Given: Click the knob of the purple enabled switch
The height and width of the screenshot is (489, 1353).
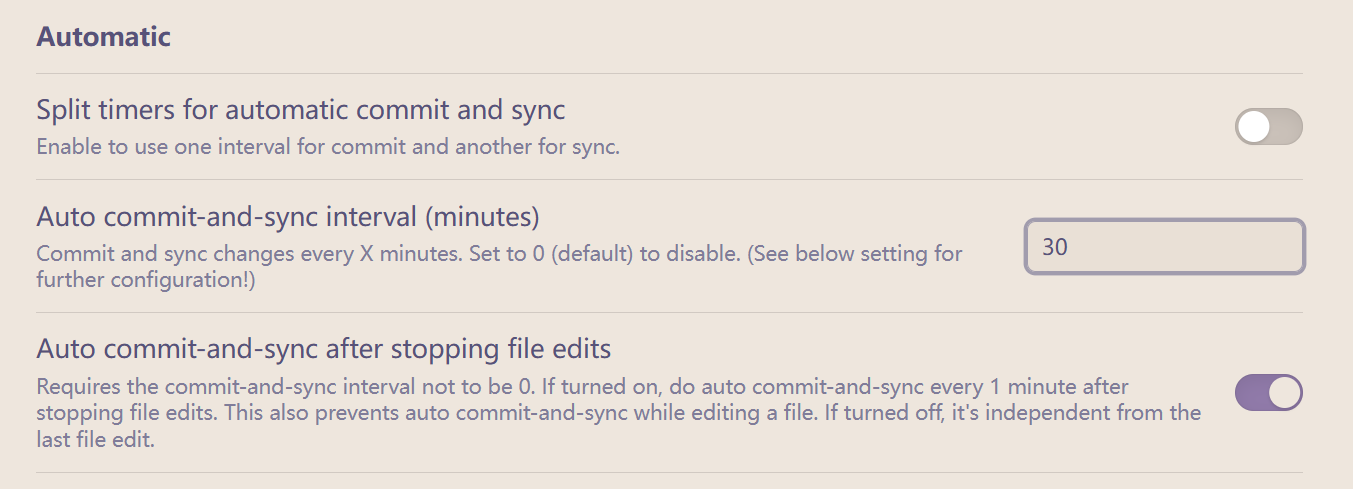Looking at the screenshot, I should click(x=1285, y=393).
